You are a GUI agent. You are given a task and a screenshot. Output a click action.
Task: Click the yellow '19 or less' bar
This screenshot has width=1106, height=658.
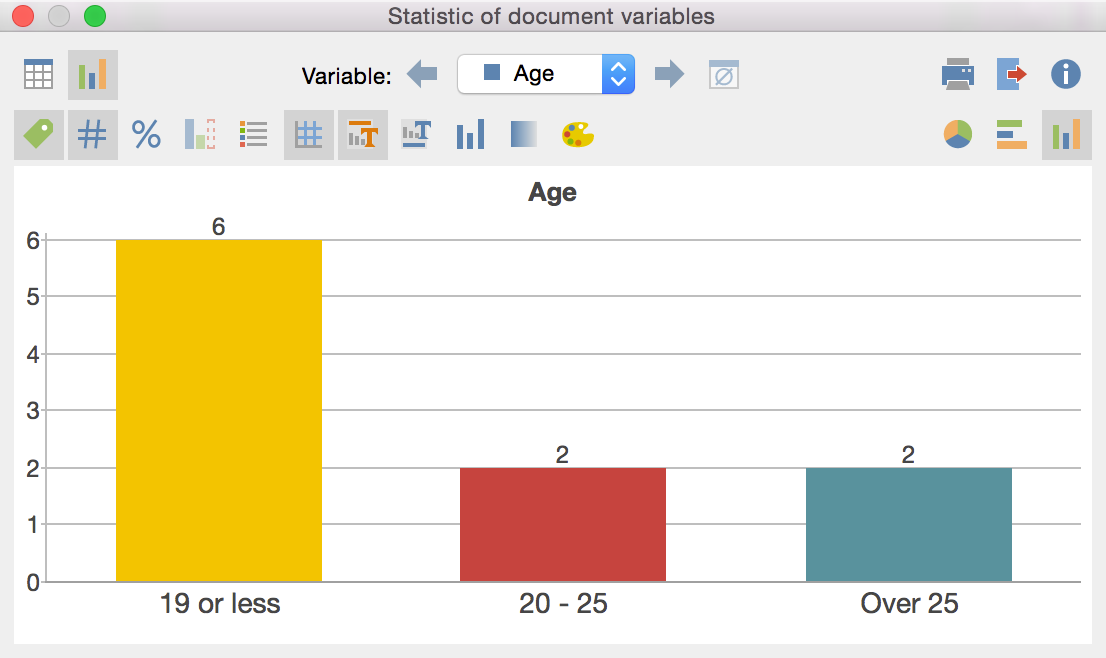(218, 410)
